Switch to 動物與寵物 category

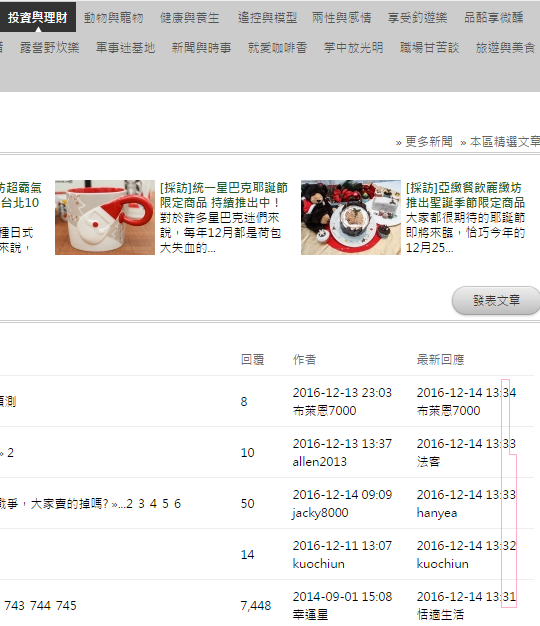coord(113,18)
